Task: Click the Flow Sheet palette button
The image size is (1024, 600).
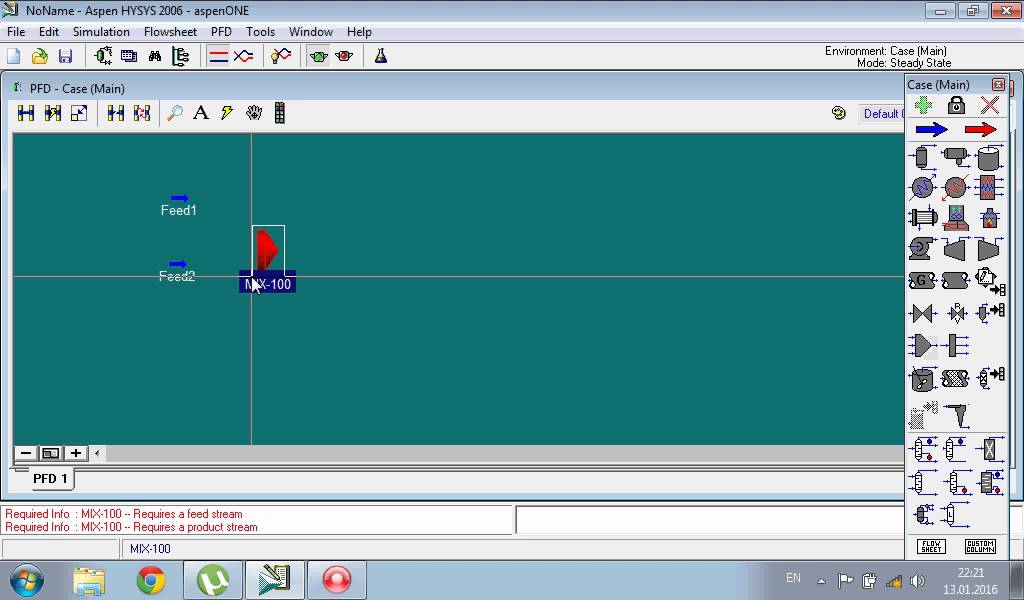Action: tap(931, 546)
